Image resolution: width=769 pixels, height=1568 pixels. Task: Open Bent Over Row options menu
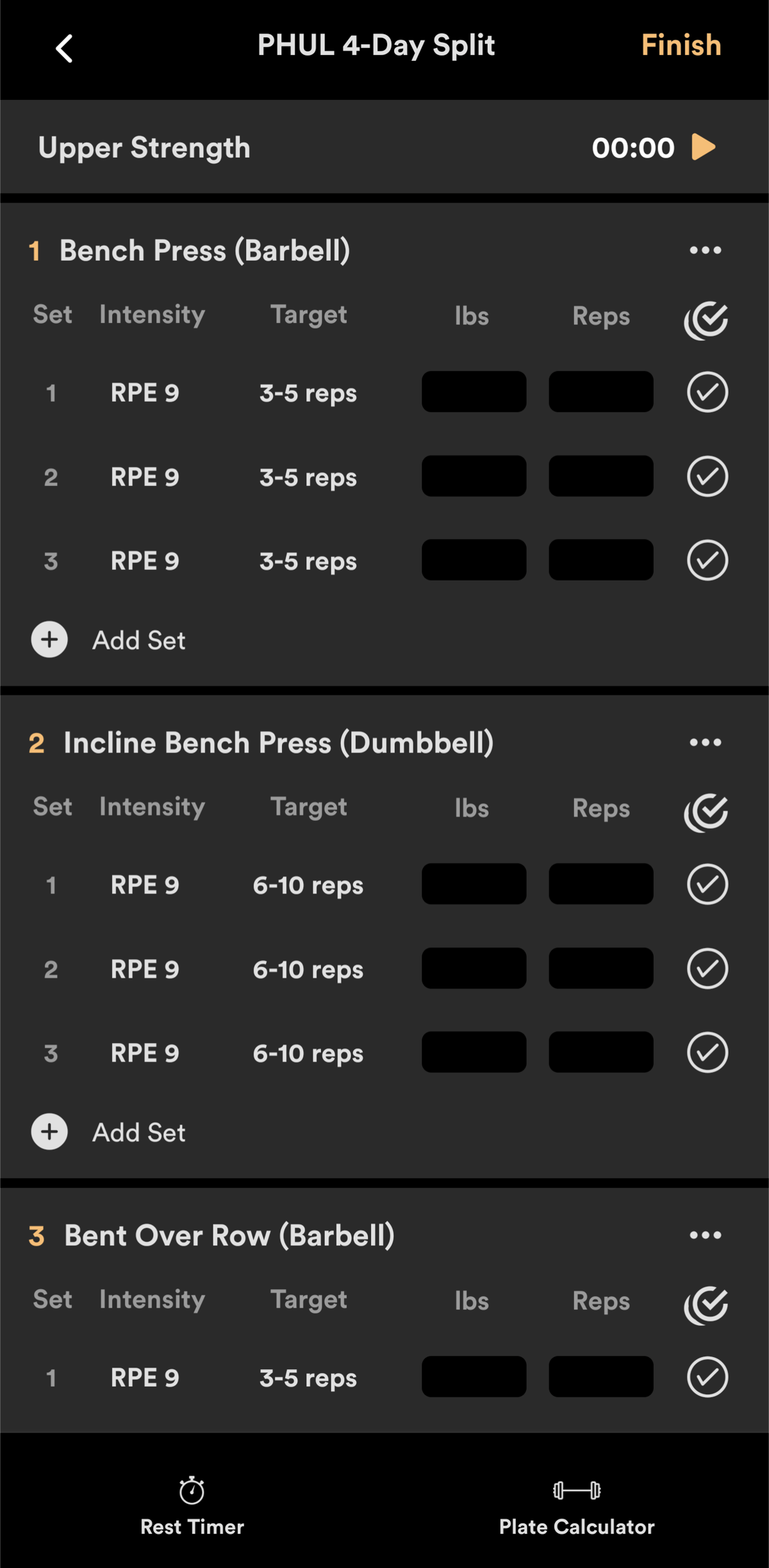point(706,1235)
